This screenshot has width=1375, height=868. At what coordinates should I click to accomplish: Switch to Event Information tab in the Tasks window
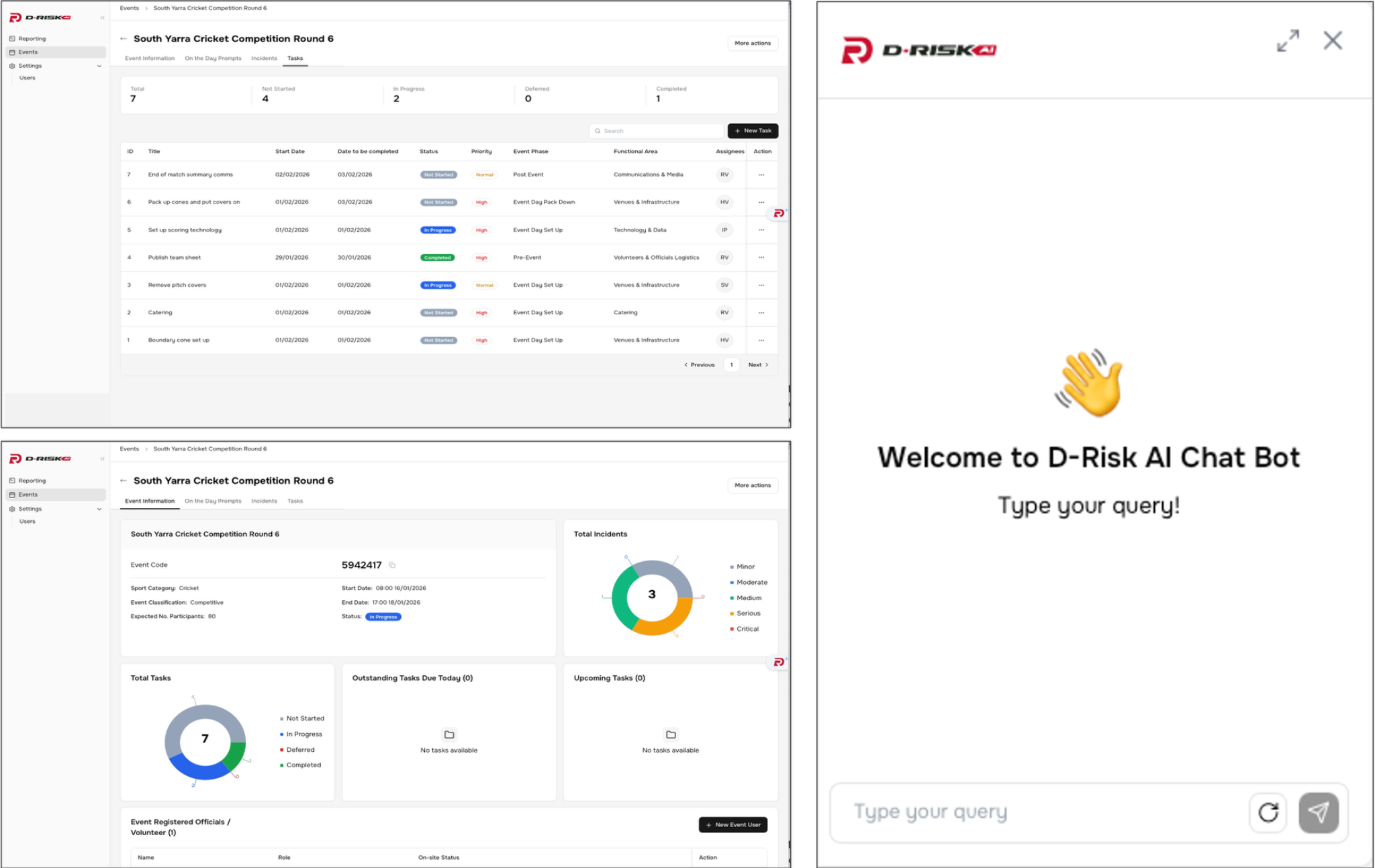pos(150,58)
